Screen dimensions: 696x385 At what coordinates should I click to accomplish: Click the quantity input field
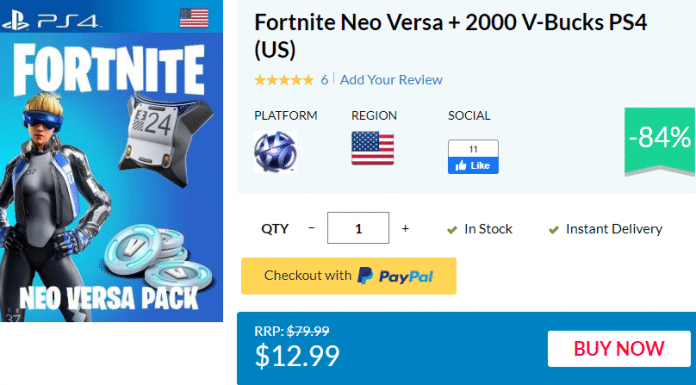coord(358,228)
